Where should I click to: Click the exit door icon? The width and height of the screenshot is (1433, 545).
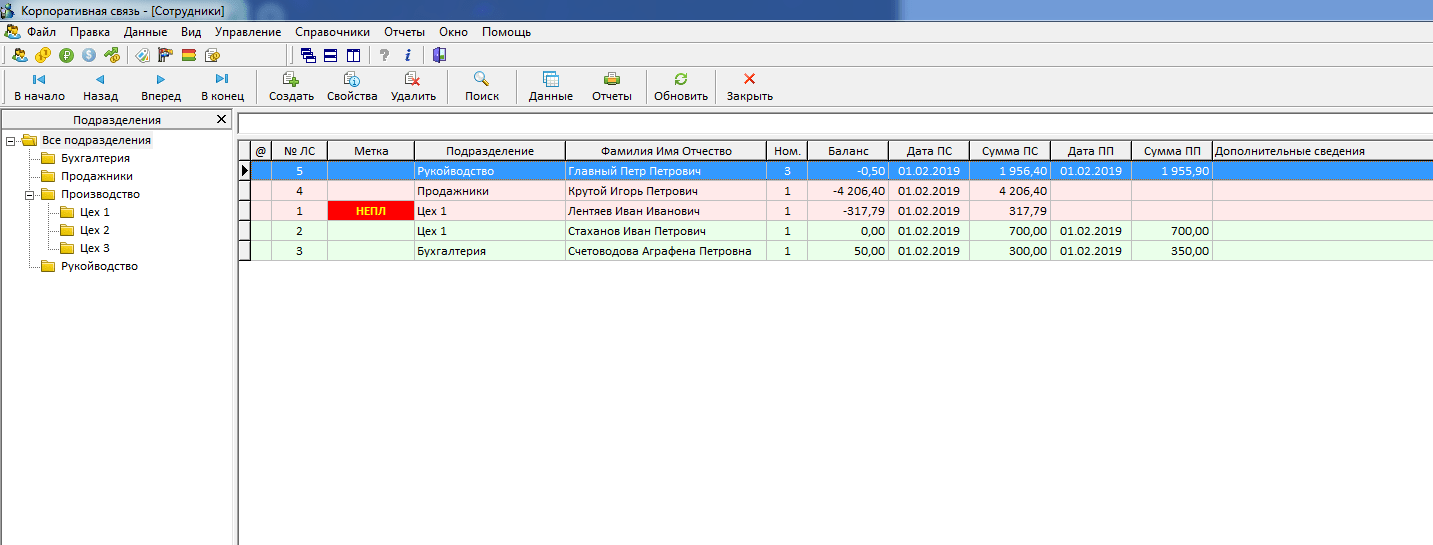(439, 55)
